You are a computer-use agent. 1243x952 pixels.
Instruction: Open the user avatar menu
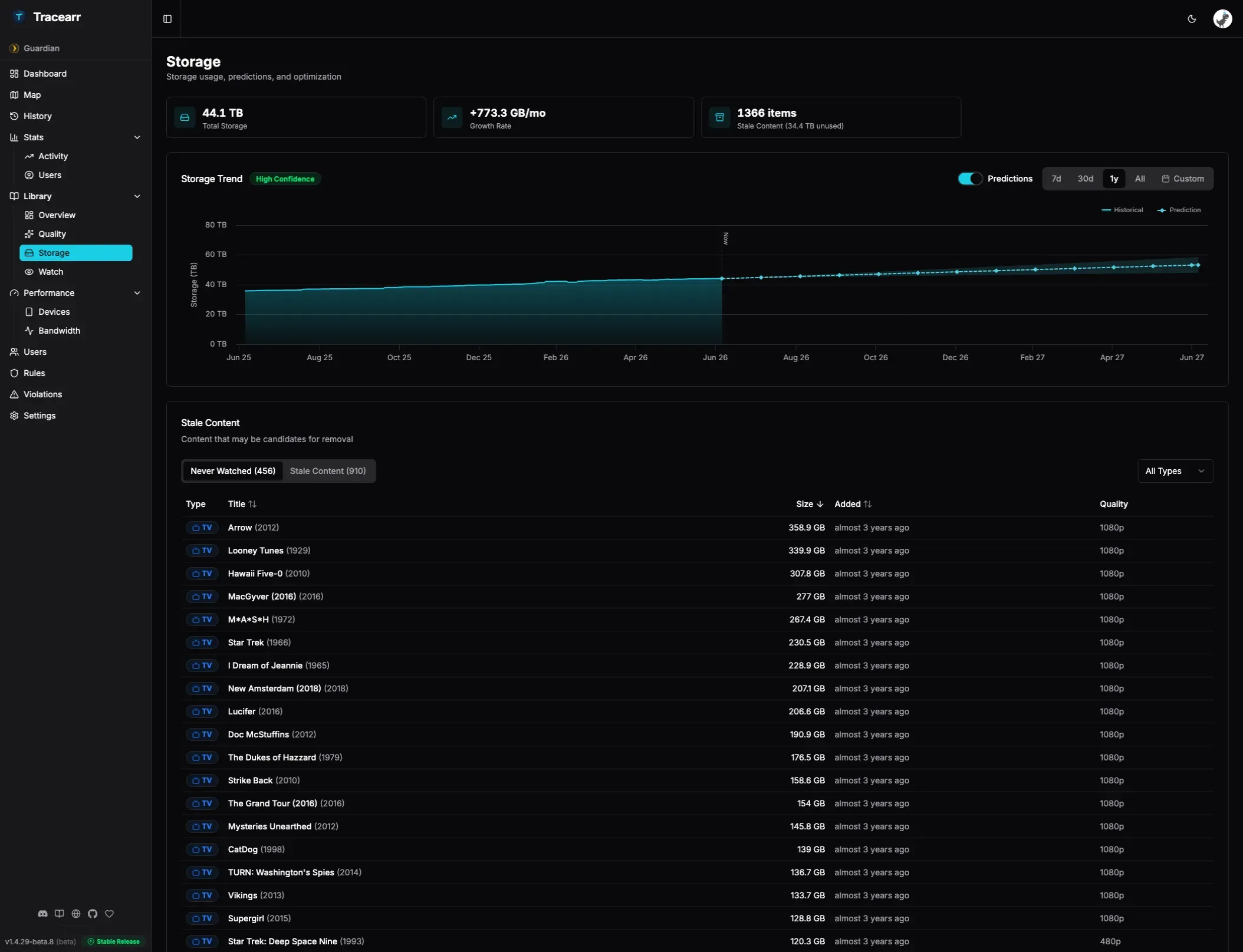(x=1222, y=19)
